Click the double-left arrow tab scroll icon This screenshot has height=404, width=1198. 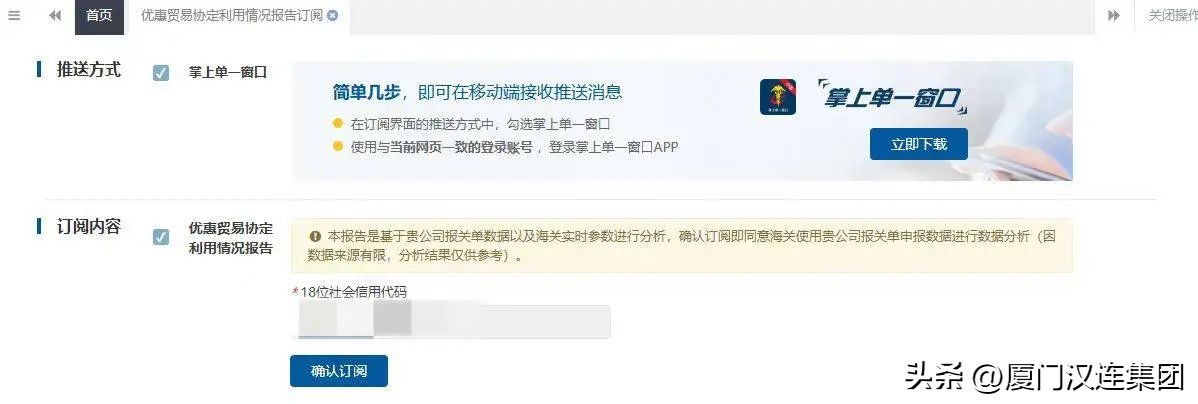[55, 15]
